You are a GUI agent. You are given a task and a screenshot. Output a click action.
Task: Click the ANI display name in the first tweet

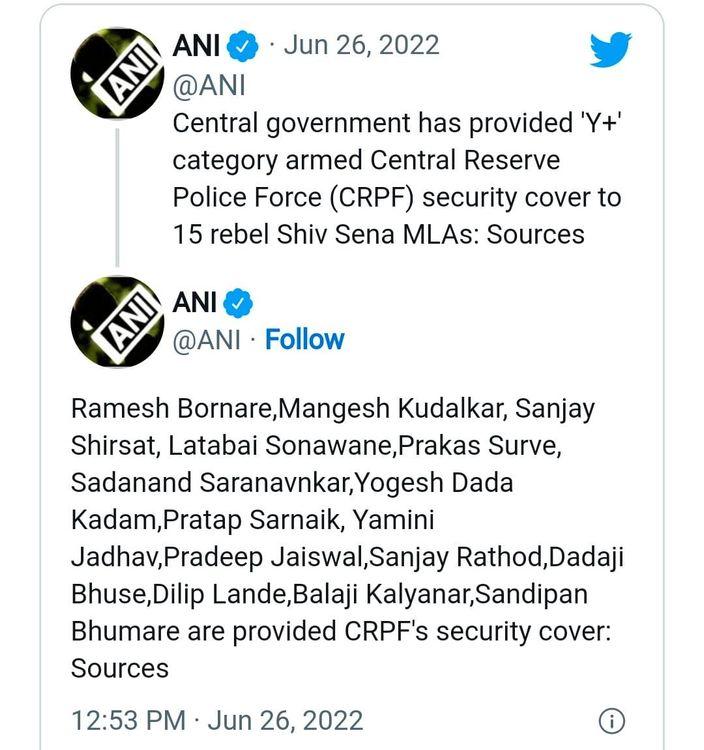pyautogui.click(x=196, y=46)
